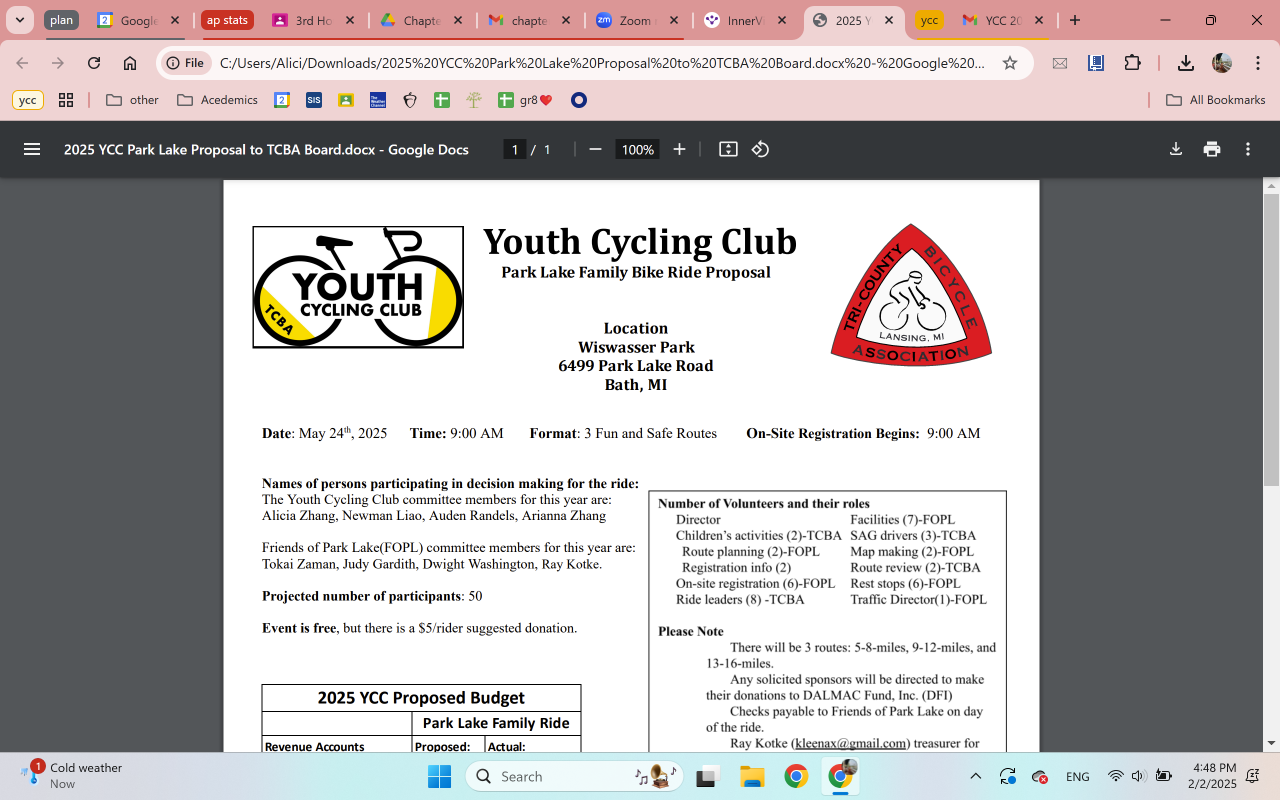Open the Google Classroom bookmark icon
Viewport: 1280px width, 800px height.
[x=346, y=100]
